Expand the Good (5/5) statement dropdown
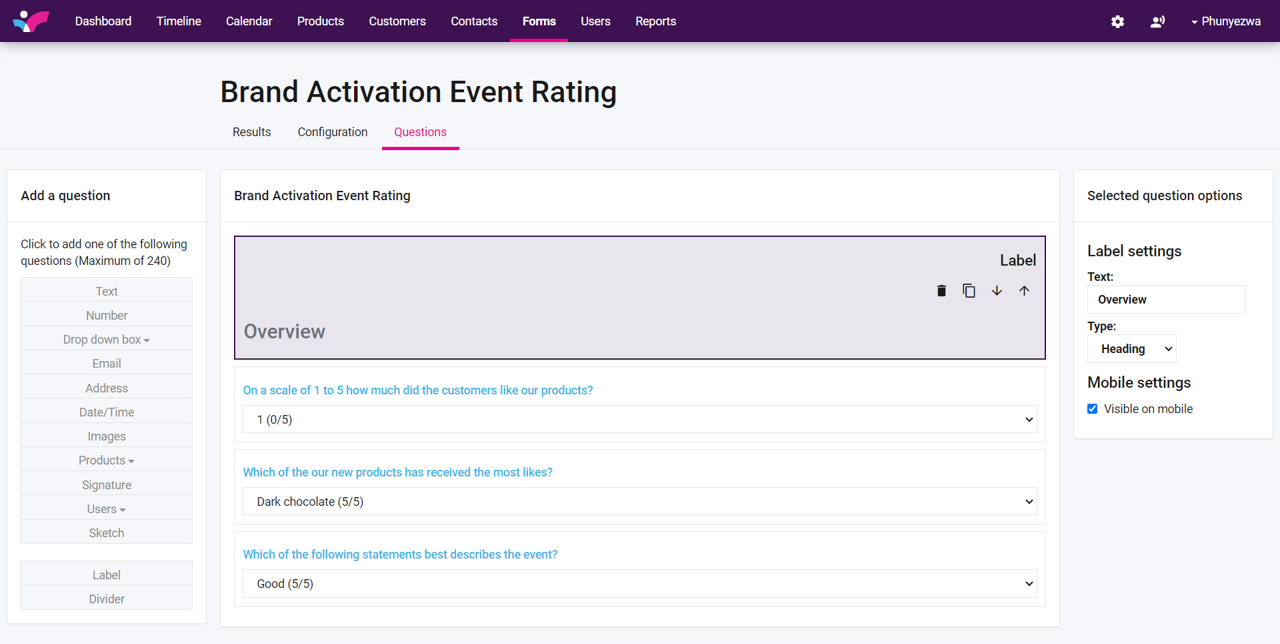The height and width of the screenshot is (644, 1280). 639,584
